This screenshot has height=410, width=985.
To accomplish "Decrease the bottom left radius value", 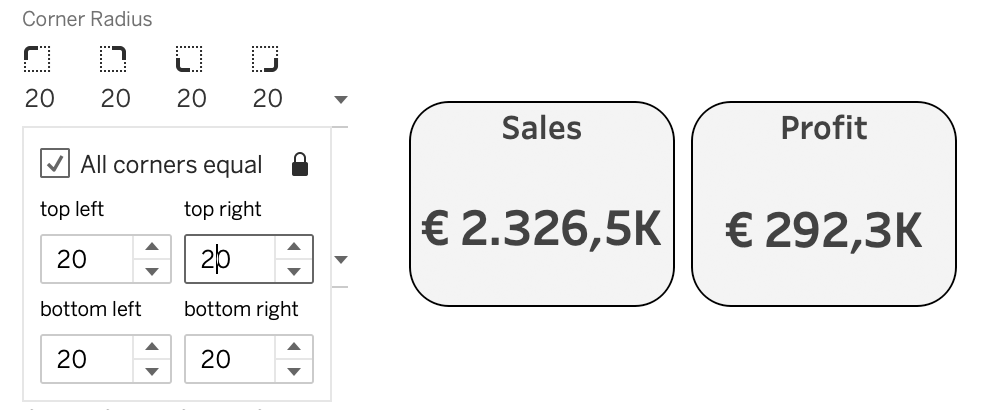I will pos(151,371).
